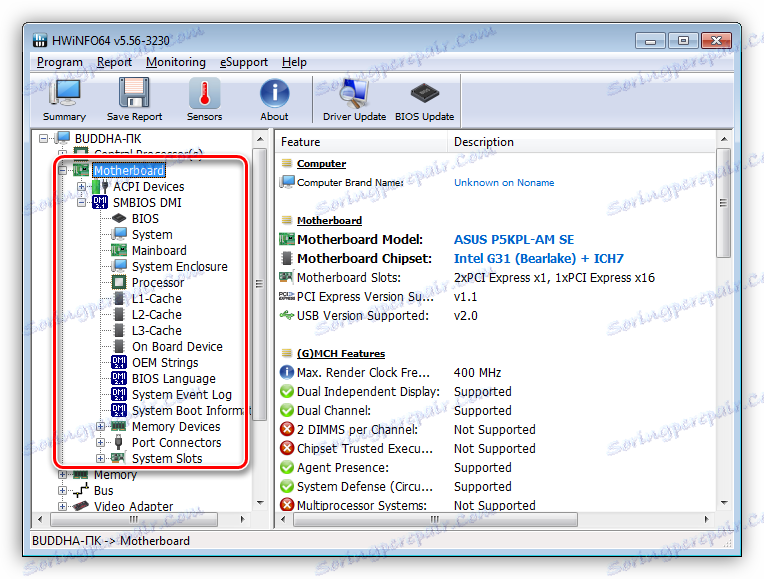Viewport: 764px width, 579px height.
Task: Click details pane vertical scrollbar down arrow
Action: tap(724, 503)
